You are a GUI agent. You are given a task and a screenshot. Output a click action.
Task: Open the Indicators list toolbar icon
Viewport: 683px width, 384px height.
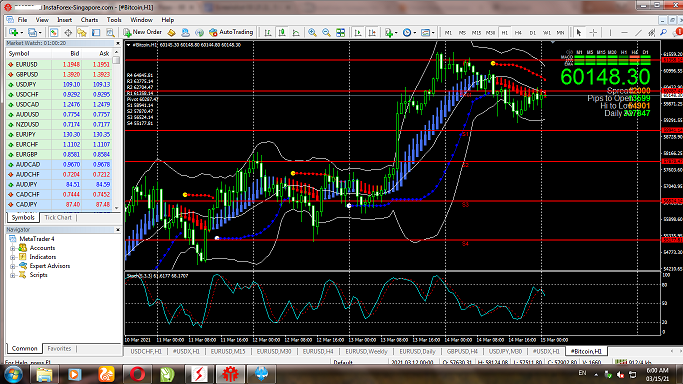click(x=388, y=33)
